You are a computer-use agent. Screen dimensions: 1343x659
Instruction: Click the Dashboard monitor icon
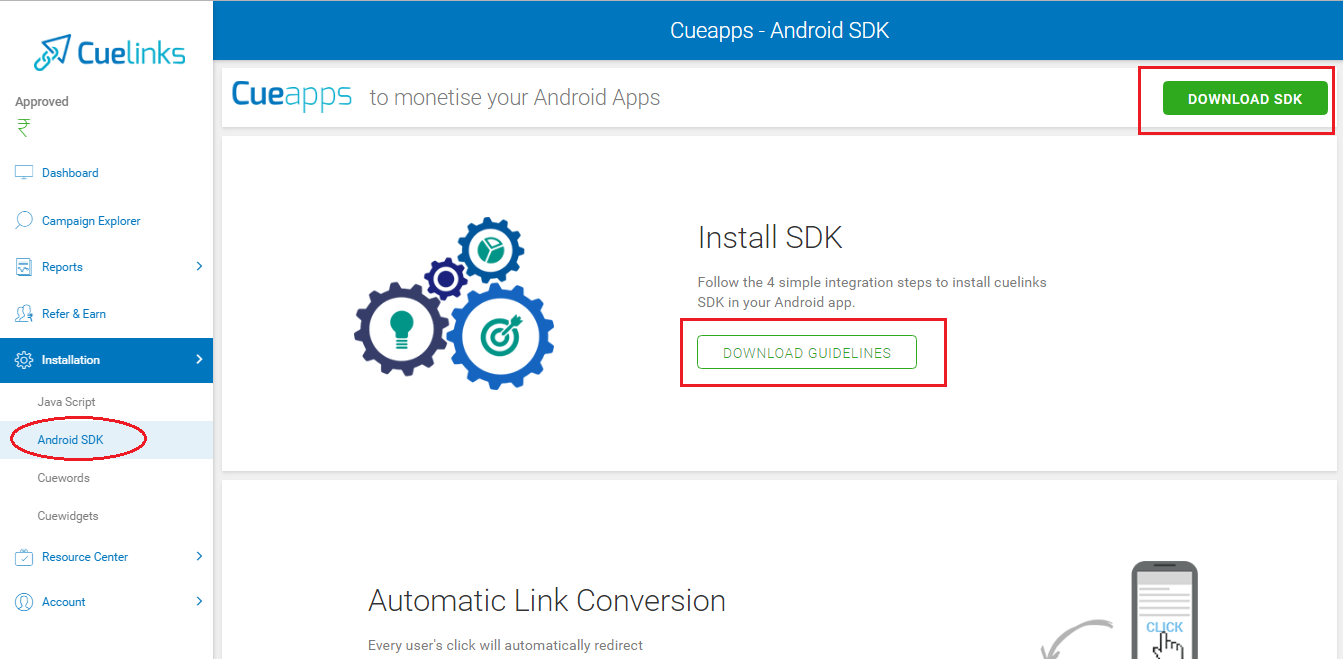(24, 173)
